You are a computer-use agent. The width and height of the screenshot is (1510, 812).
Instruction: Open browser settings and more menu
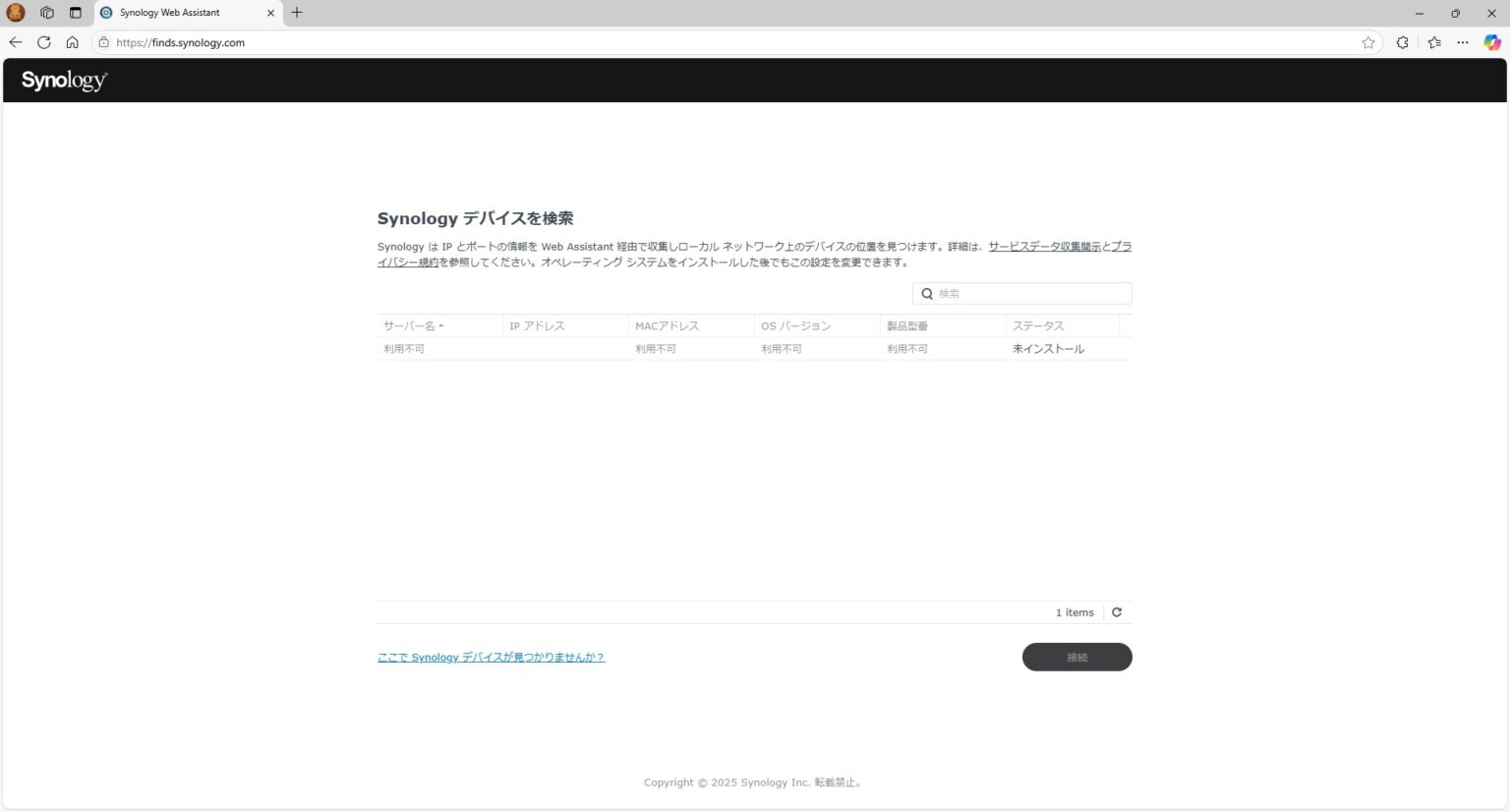tap(1463, 42)
